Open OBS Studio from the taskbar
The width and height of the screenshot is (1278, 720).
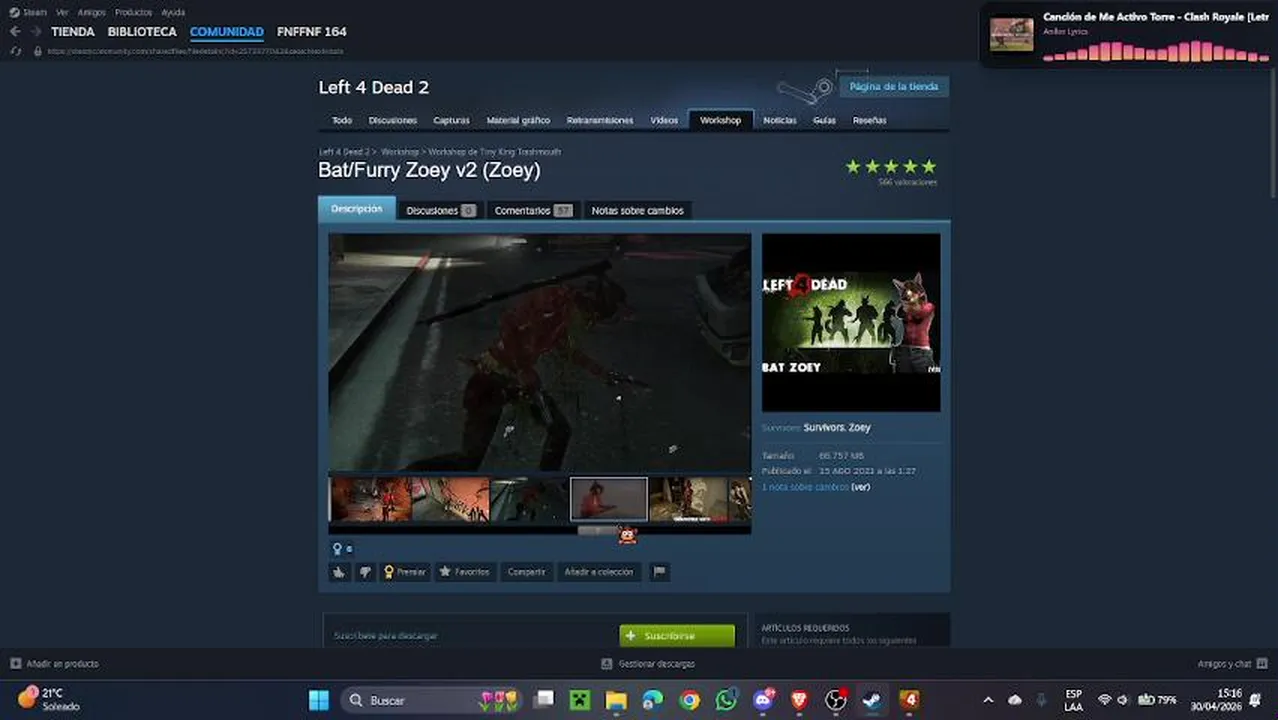836,700
